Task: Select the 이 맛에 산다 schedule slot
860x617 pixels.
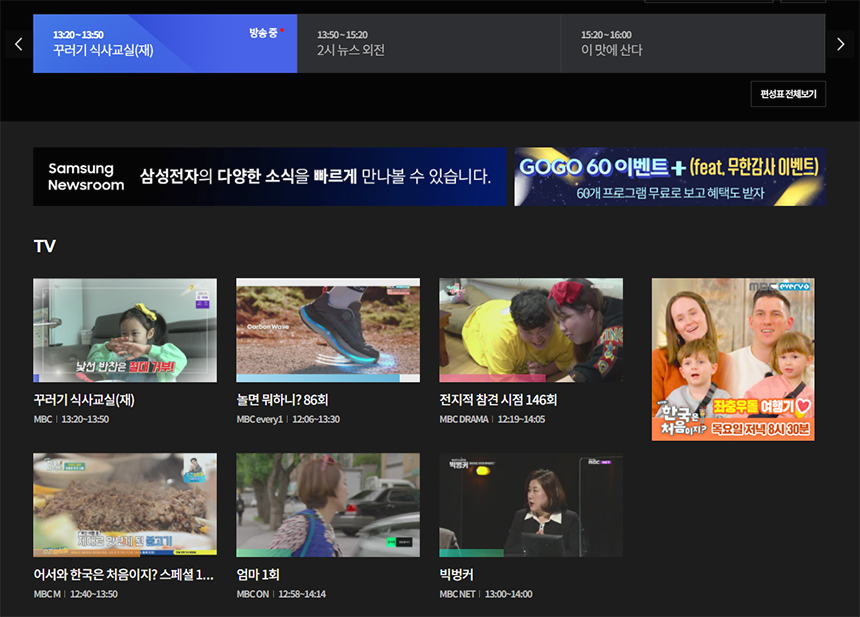Action: click(693, 43)
